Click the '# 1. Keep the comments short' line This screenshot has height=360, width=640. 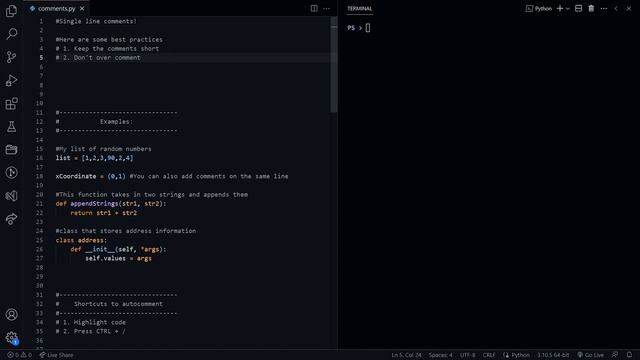(x=107, y=49)
